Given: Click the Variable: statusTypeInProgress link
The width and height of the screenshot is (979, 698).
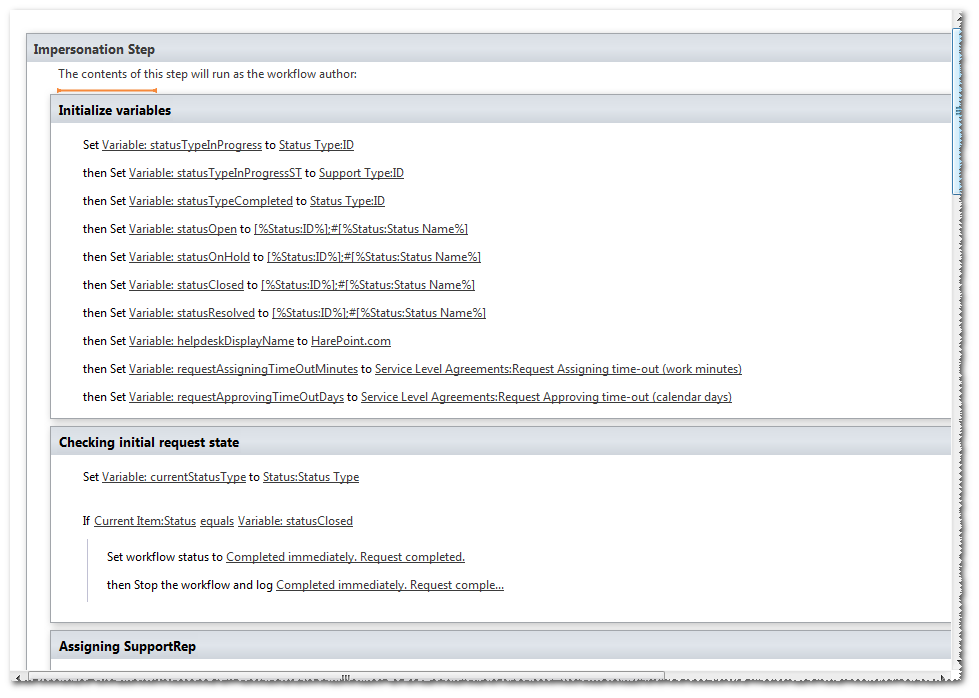Looking at the screenshot, I should [x=181, y=145].
